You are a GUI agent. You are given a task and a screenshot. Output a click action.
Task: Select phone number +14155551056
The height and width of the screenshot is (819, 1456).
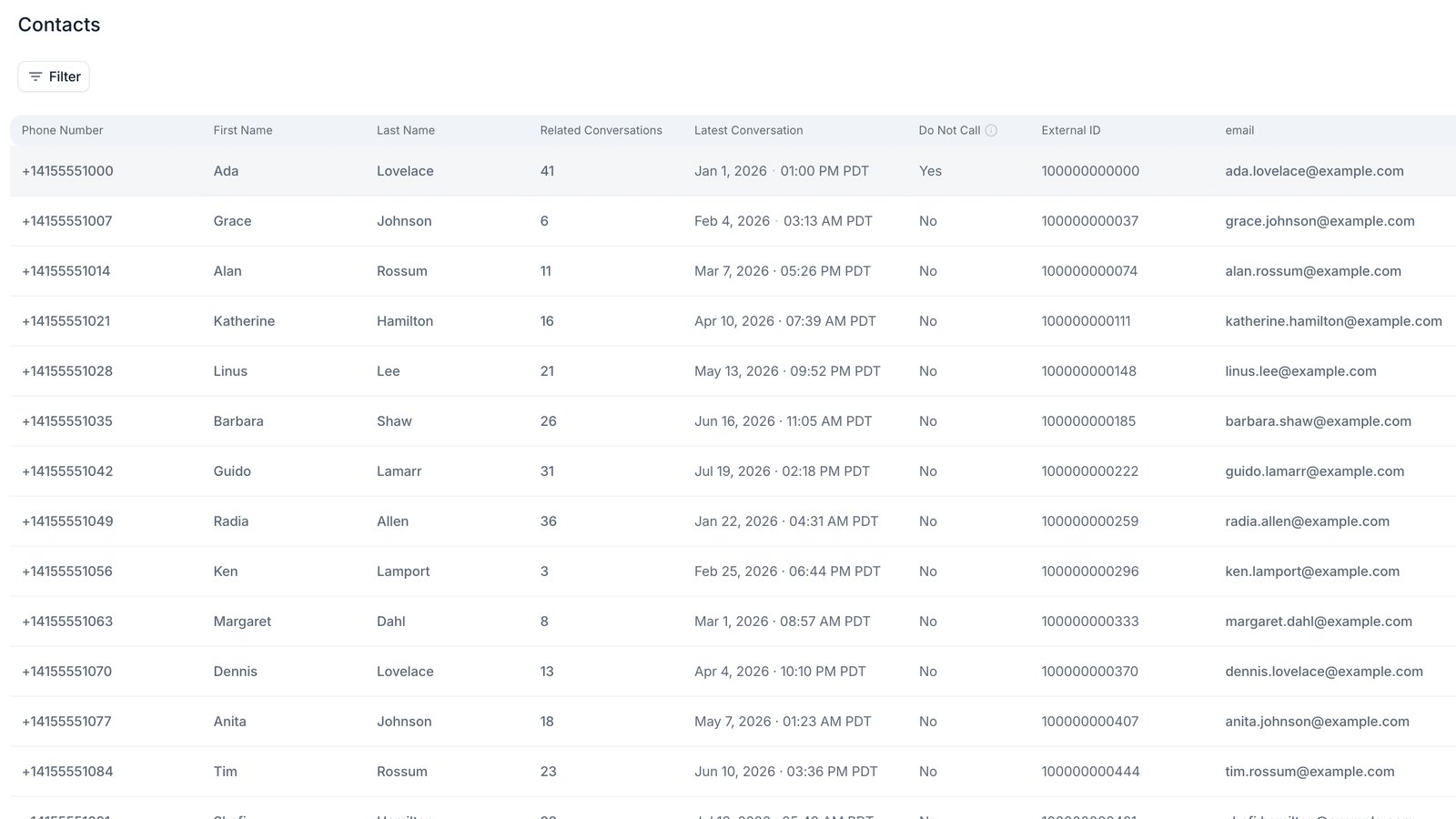[67, 571]
